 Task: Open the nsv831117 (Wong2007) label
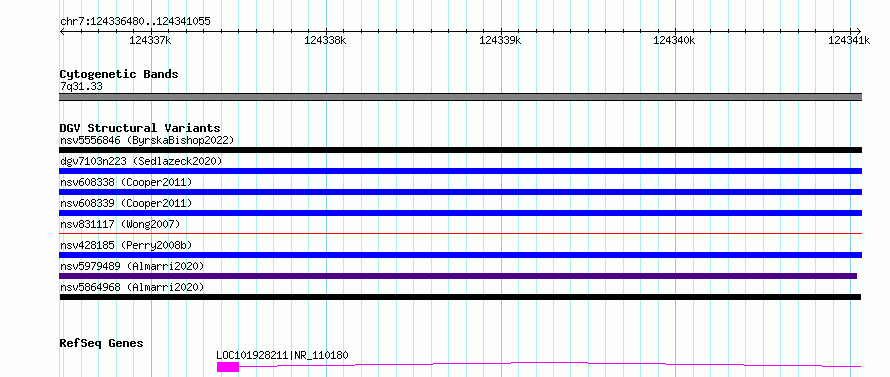click(120, 224)
